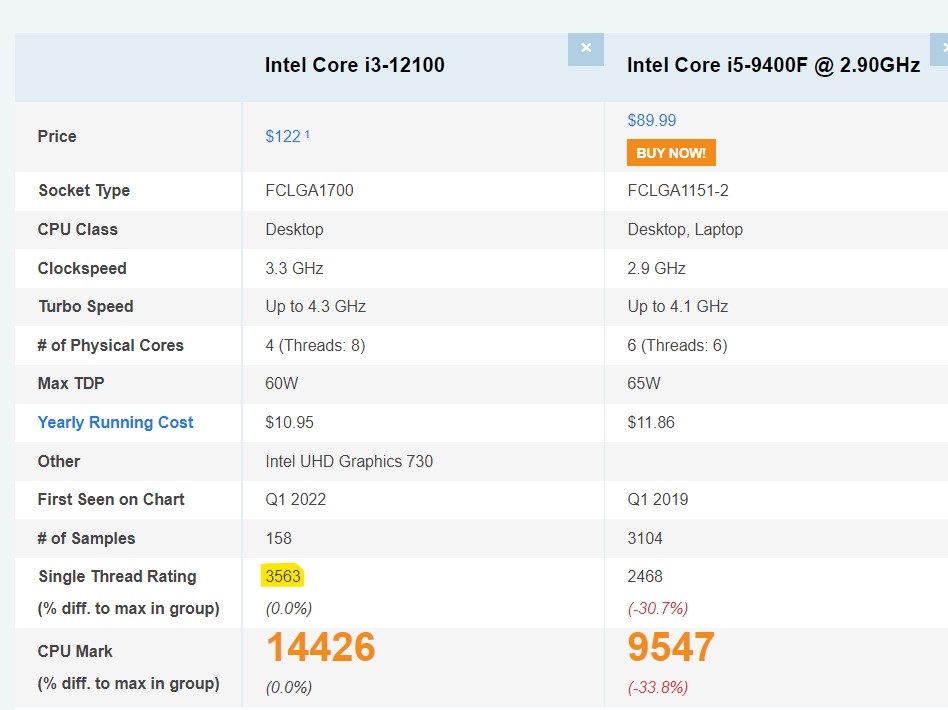Click the Socket Type row label
The height and width of the screenshot is (710, 948).
84,191
